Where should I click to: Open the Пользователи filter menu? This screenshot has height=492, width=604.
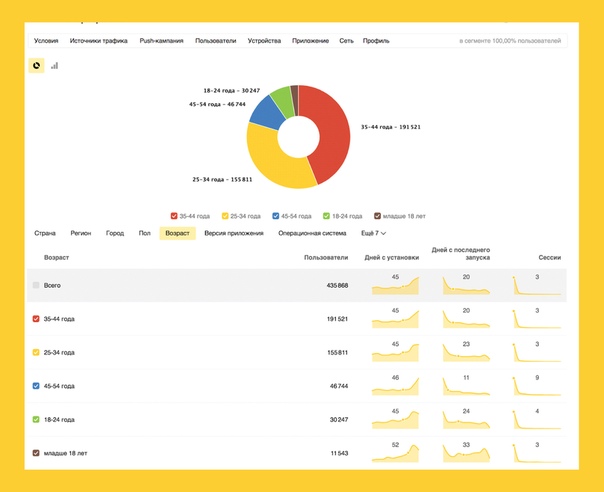click(216, 41)
